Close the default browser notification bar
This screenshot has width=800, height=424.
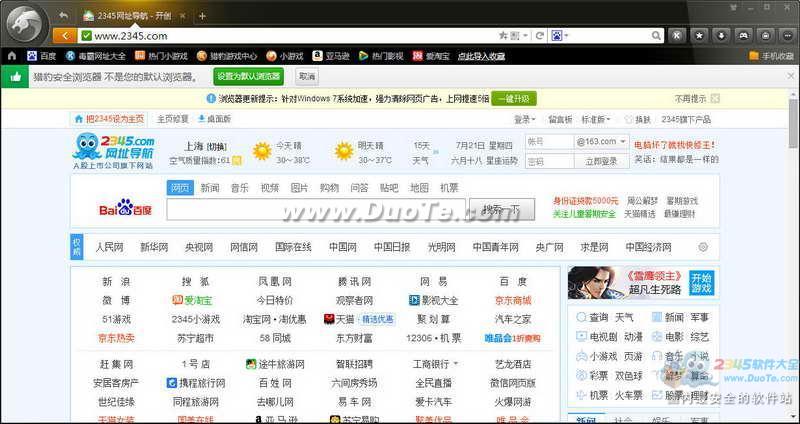click(791, 76)
